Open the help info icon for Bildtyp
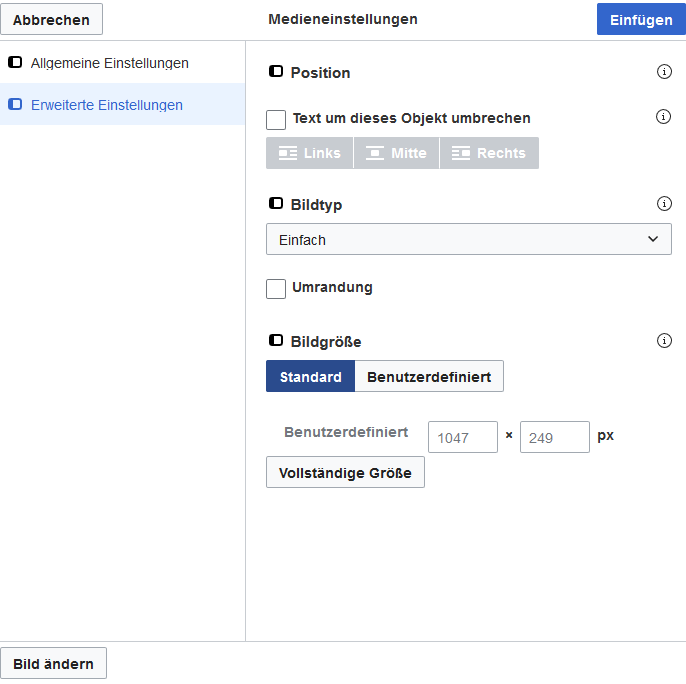The height and width of the screenshot is (684, 686). pyautogui.click(x=663, y=204)
